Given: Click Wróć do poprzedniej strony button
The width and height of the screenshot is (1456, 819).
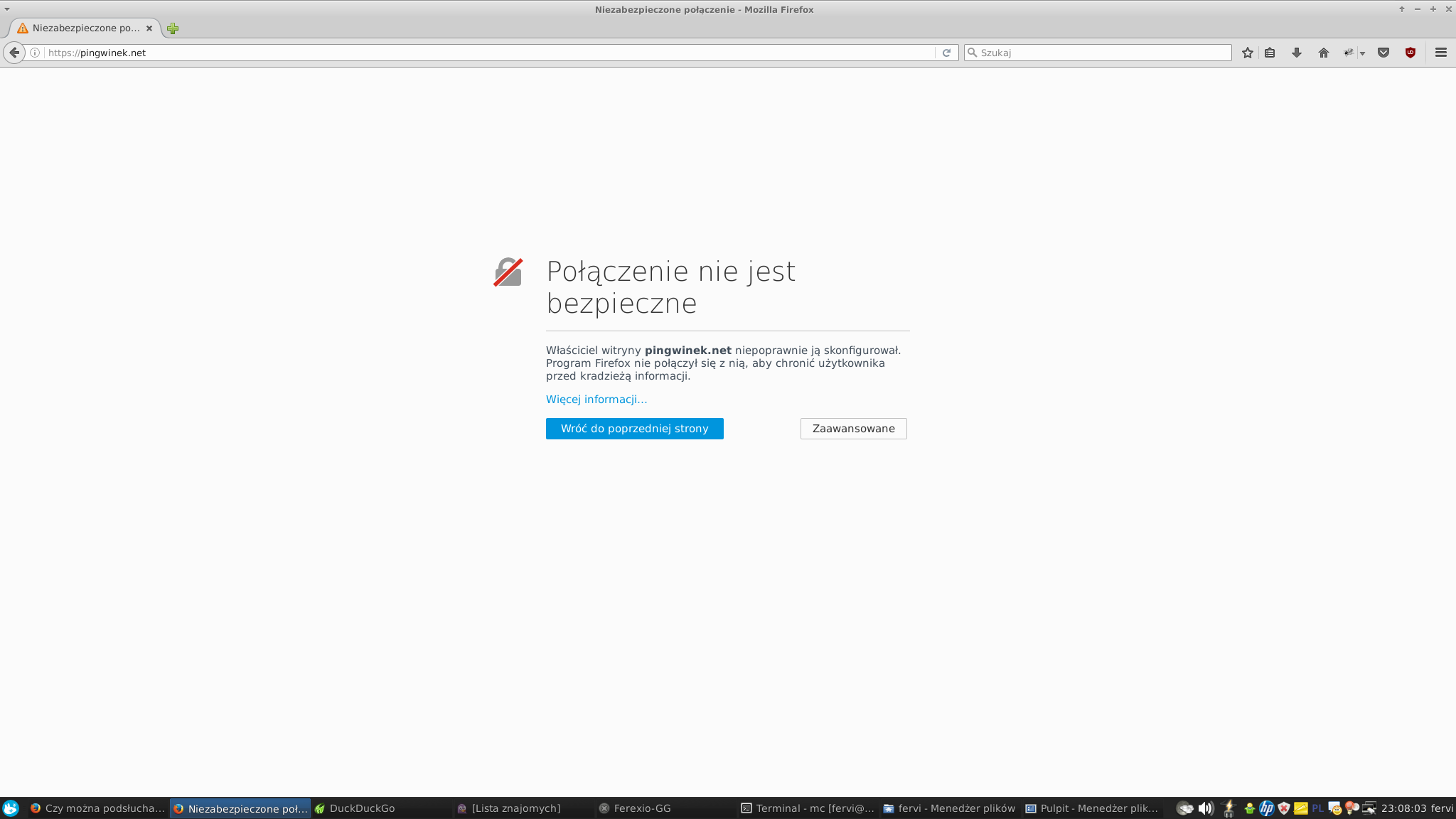Looking at the screenshot, I should point(634,429).
